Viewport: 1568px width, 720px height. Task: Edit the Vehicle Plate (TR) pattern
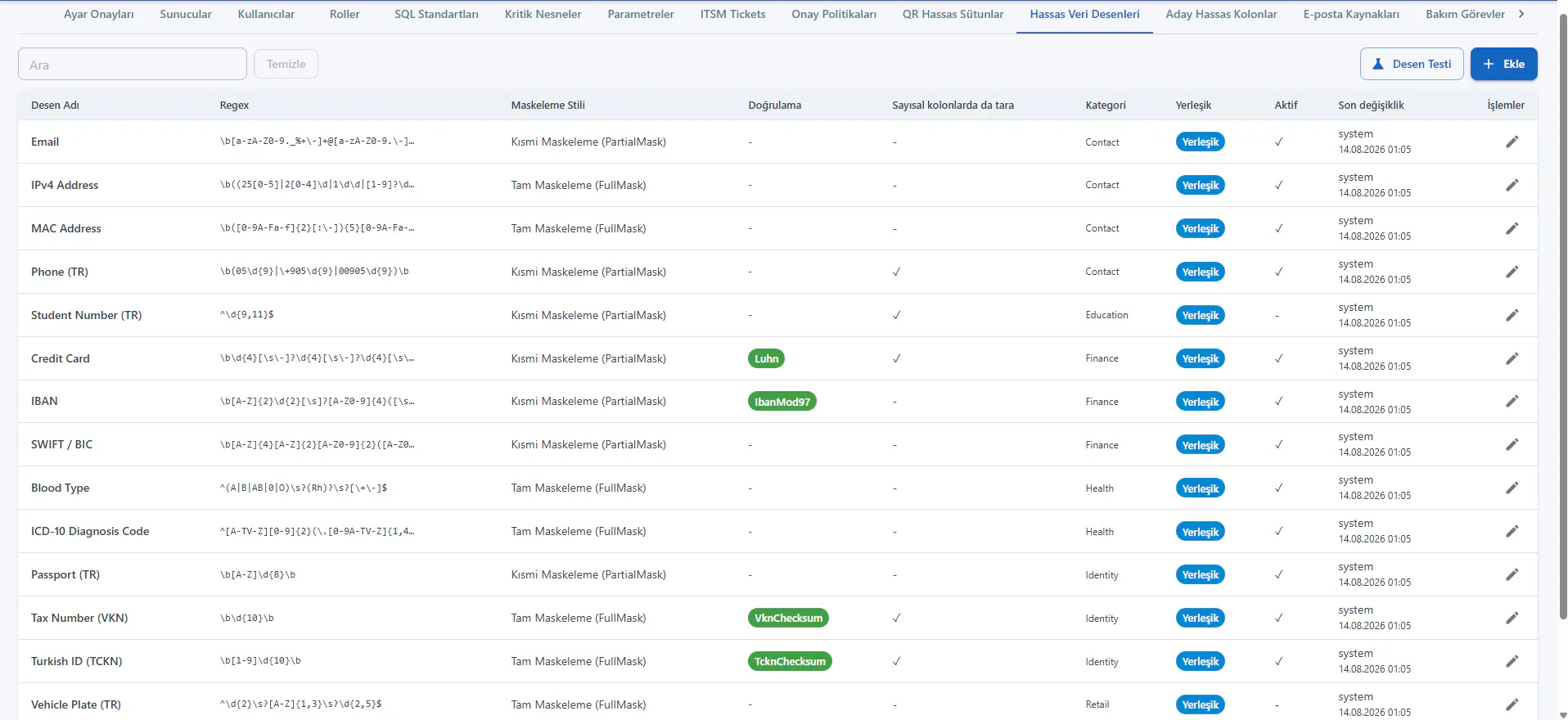(1512, 704)
